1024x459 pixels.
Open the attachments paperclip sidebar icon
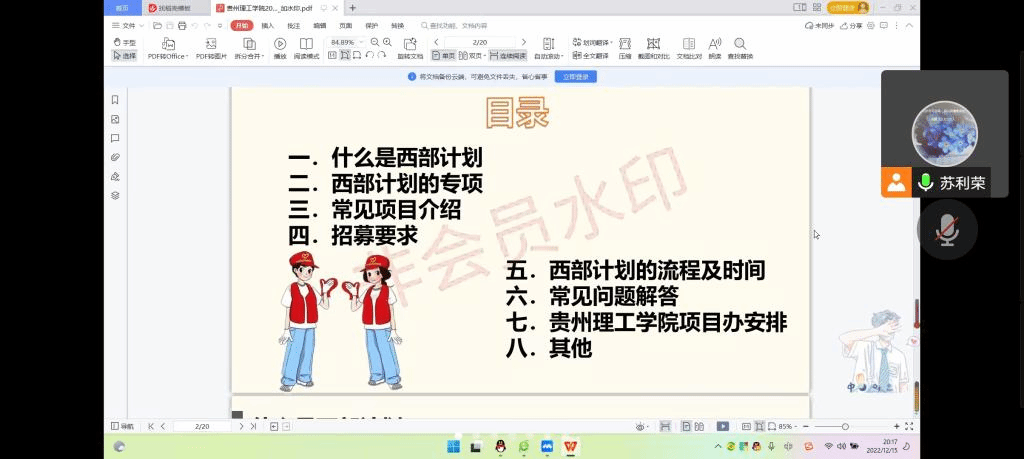point(115,157)
